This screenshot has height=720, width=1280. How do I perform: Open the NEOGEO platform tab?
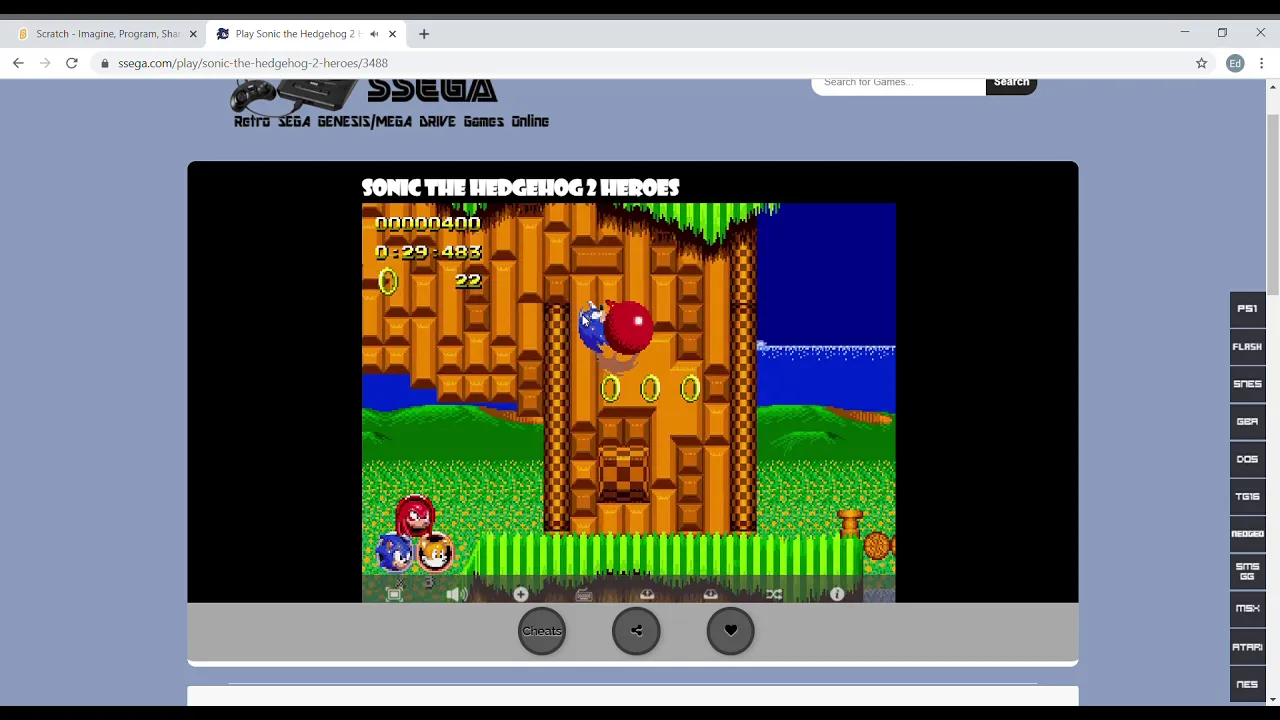[1247, 534]
